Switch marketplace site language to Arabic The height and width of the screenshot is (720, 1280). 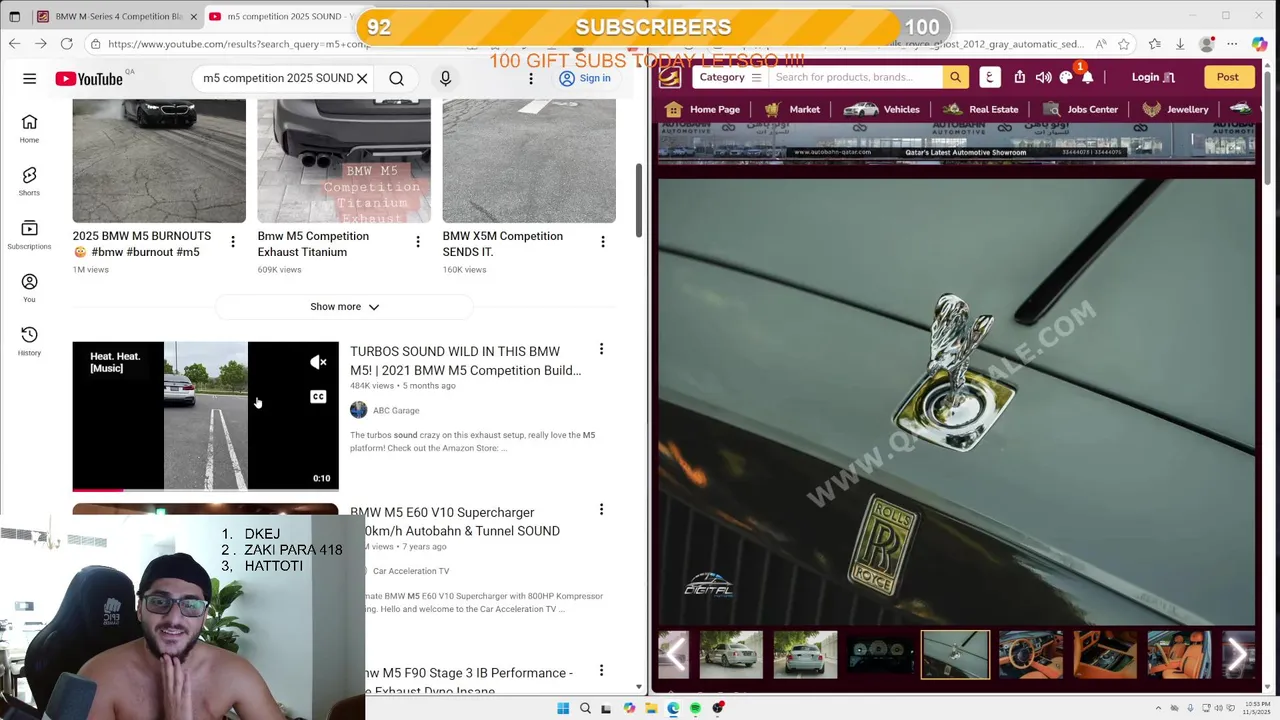(989, 77)
